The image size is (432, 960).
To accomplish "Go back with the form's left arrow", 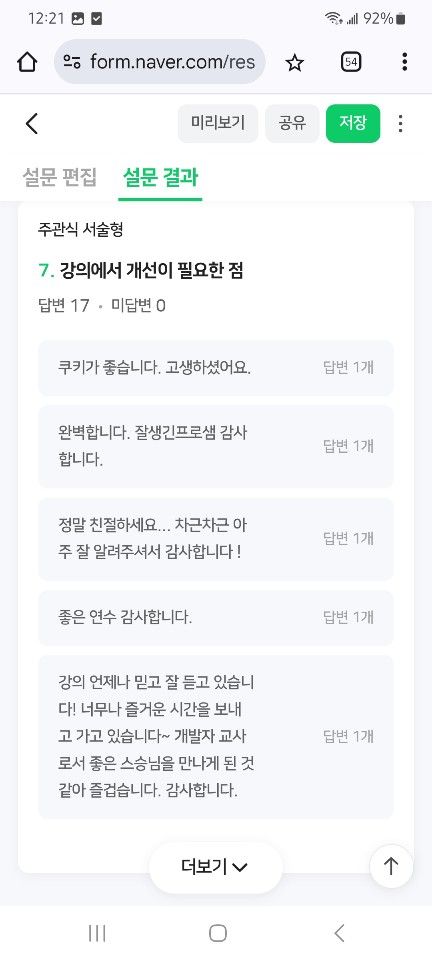I will tap(32, 124).
